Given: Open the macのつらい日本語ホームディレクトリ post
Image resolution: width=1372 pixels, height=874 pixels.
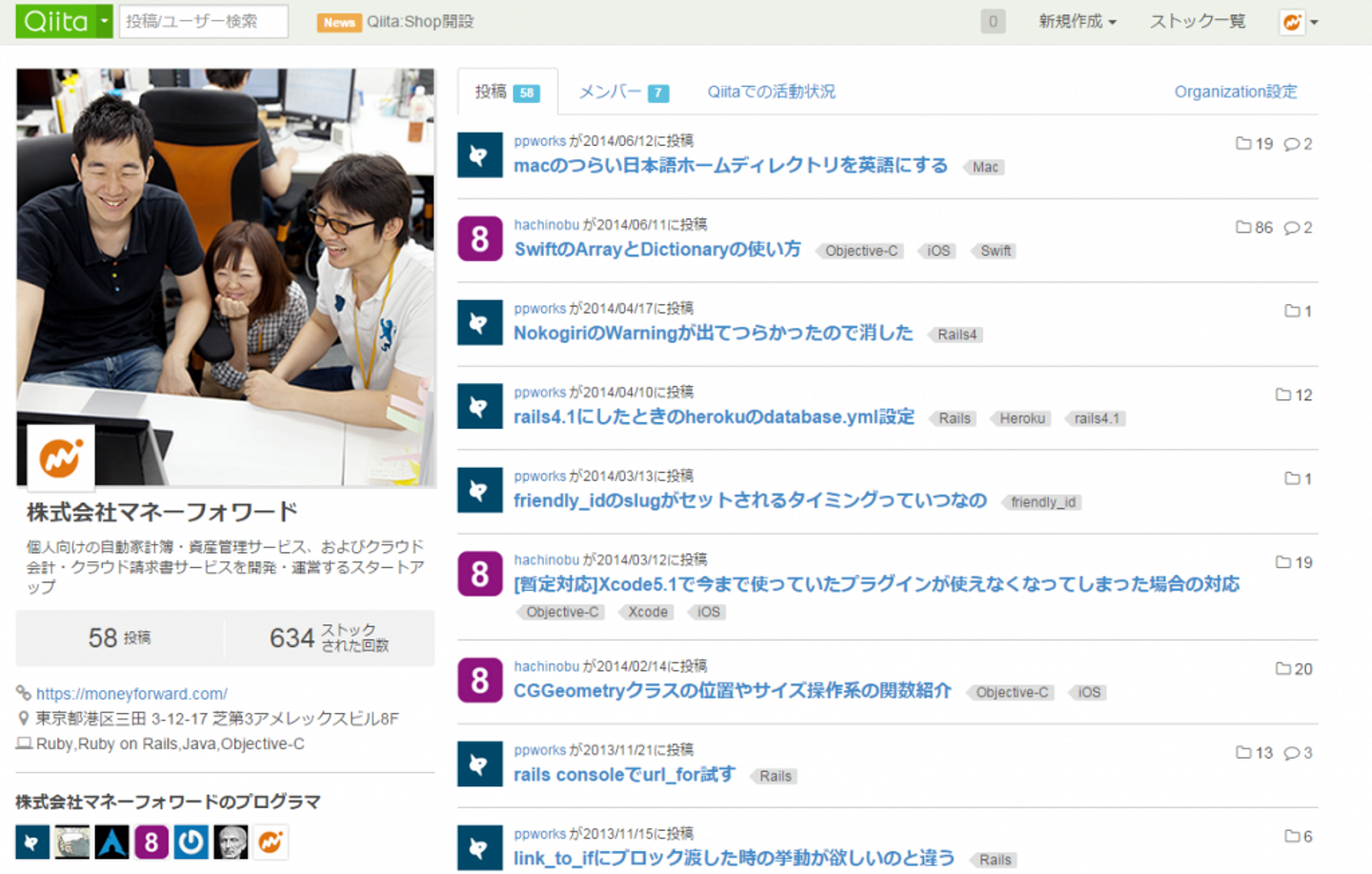Looking at the screenshot, I should point(731,166).
